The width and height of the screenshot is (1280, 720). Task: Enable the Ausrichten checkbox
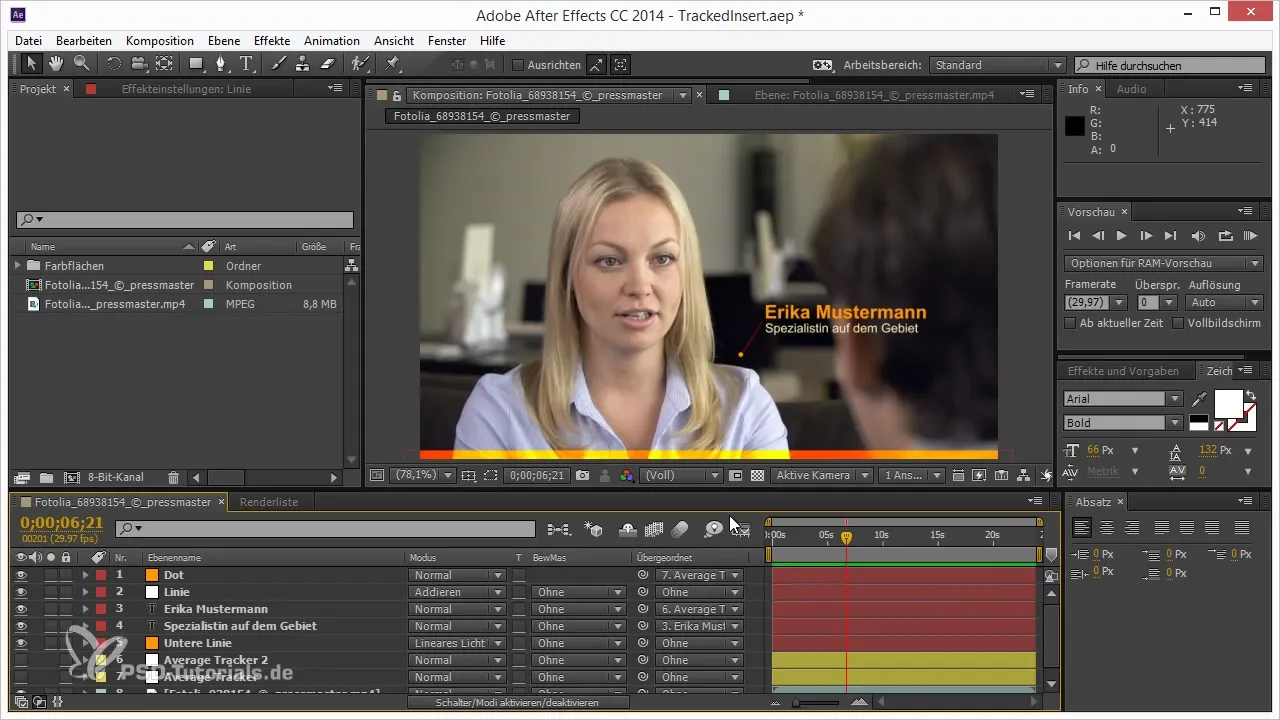(518, 65)
